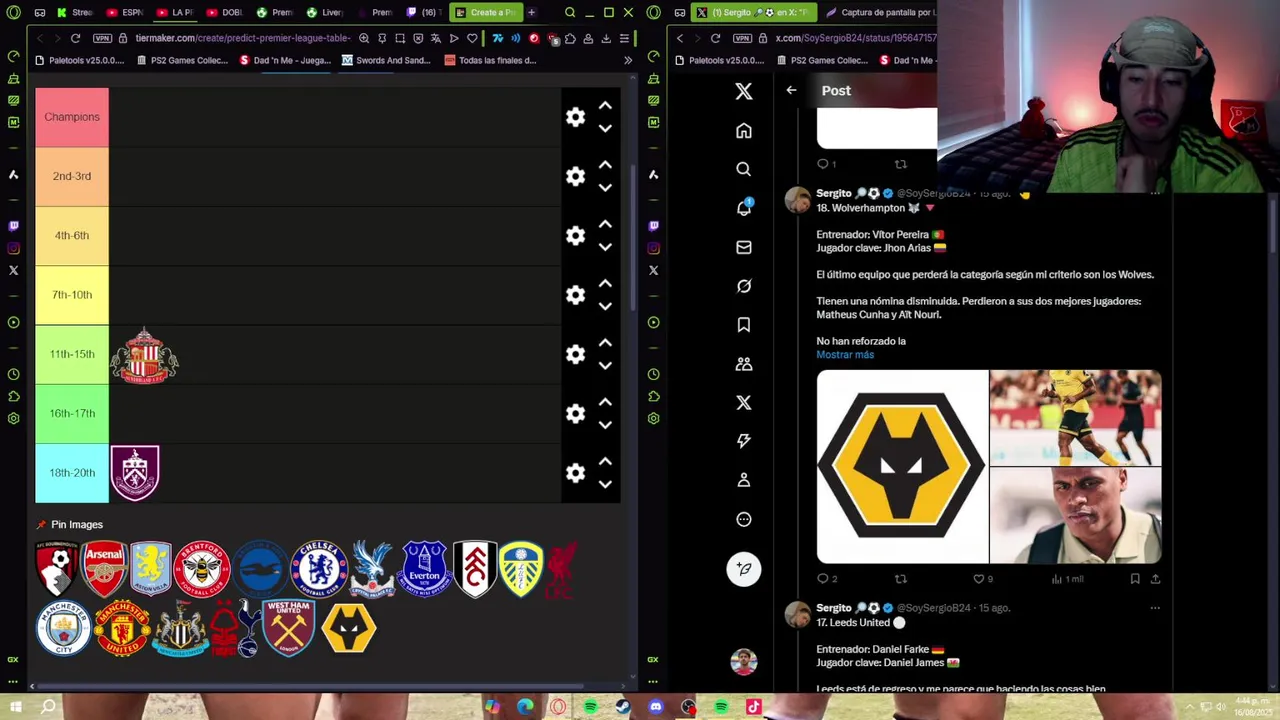Select the Chelsea crest in image pool
This screenshot has height=720, width=1280.
pyautogui.click(x=318, y=569)
